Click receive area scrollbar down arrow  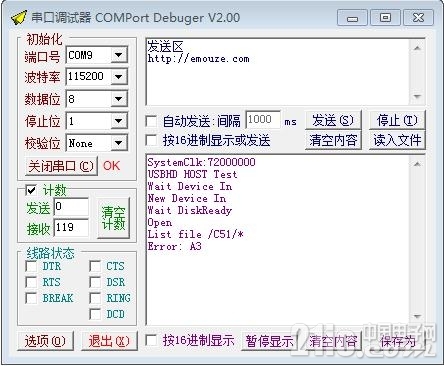[417, 316]
